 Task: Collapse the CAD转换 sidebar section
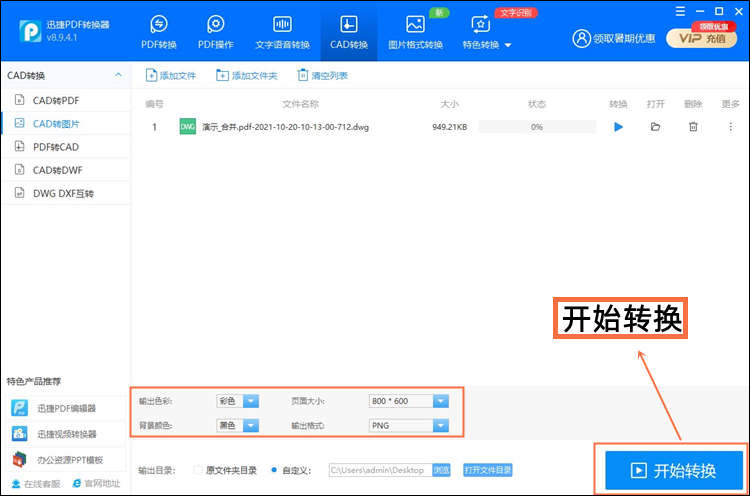118,75
